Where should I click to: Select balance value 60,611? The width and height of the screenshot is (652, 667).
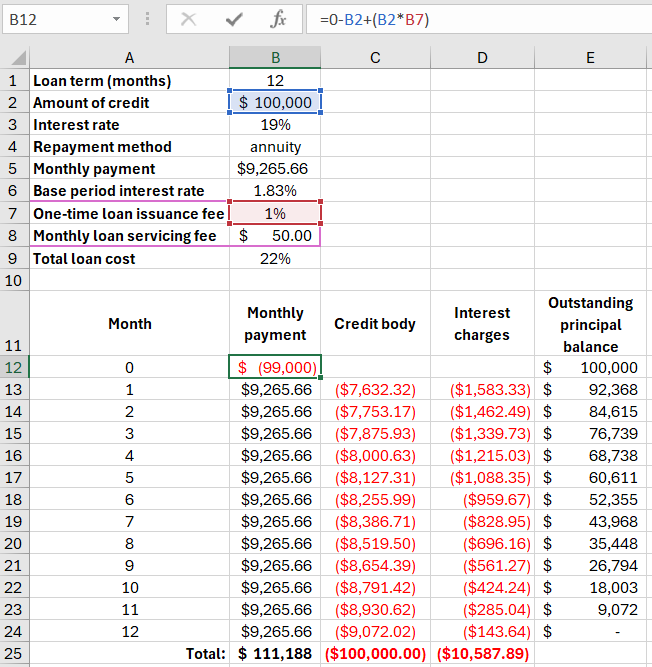[x=590, y=478]
